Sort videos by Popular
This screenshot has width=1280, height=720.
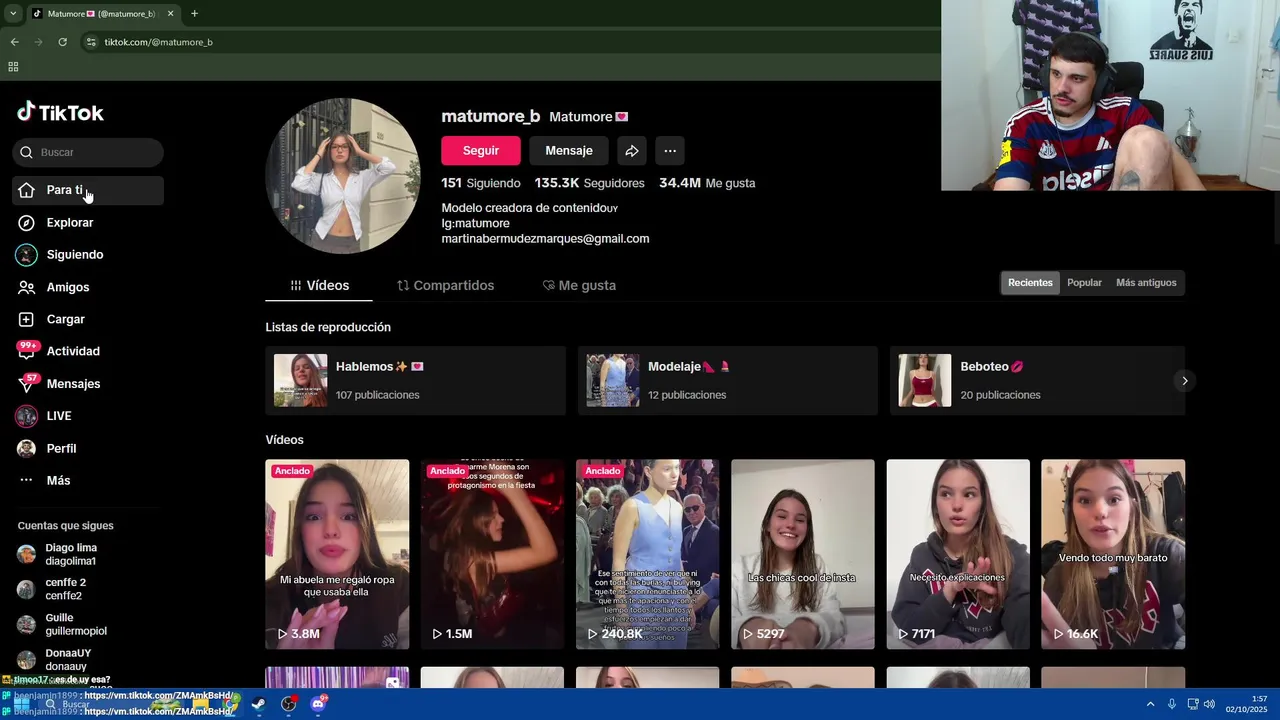1084,283
